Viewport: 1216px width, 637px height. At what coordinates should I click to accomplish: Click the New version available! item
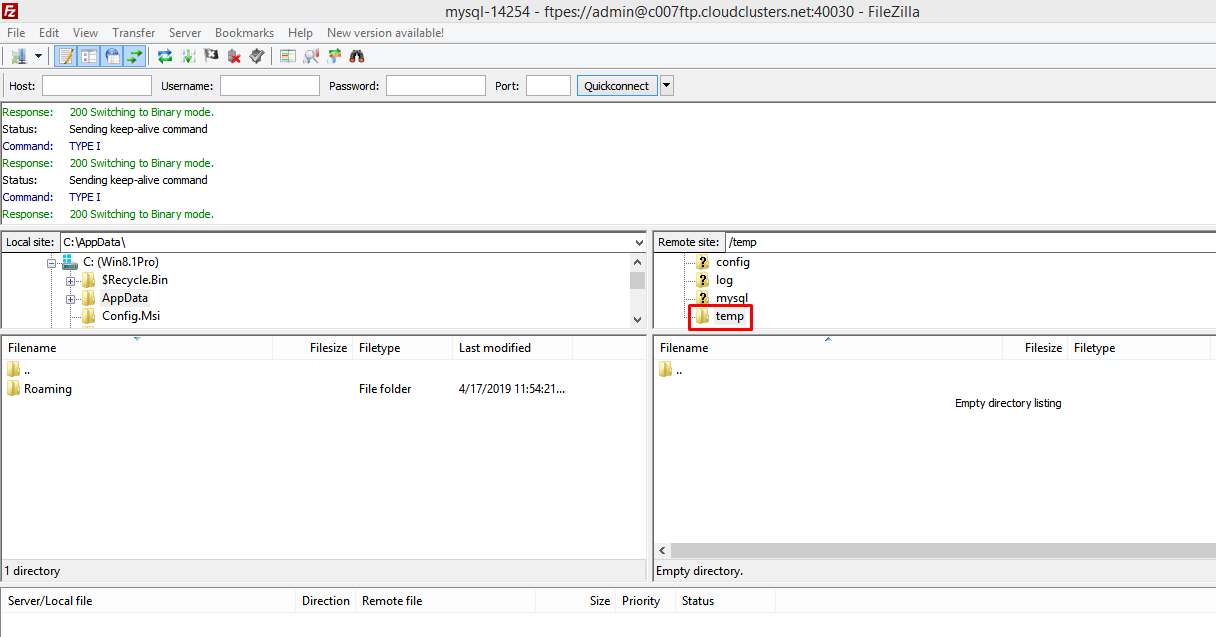coord(385,33)
